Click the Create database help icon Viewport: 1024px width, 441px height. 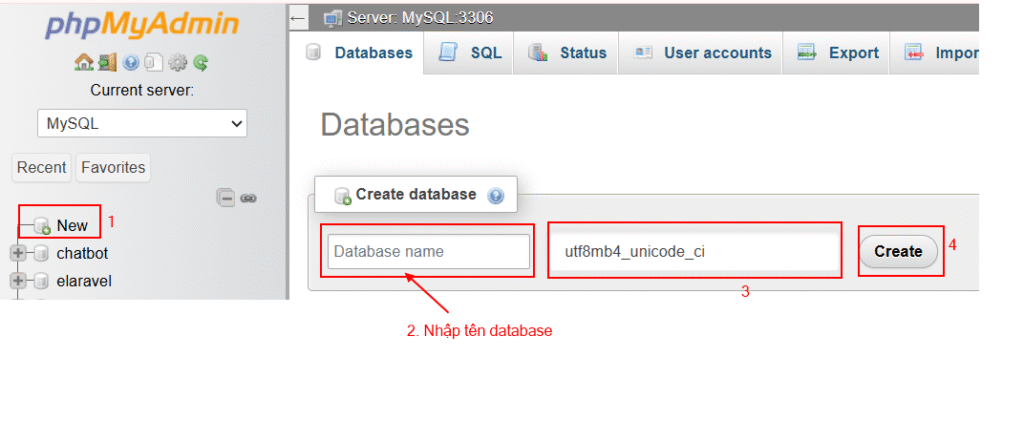point(496,195)
